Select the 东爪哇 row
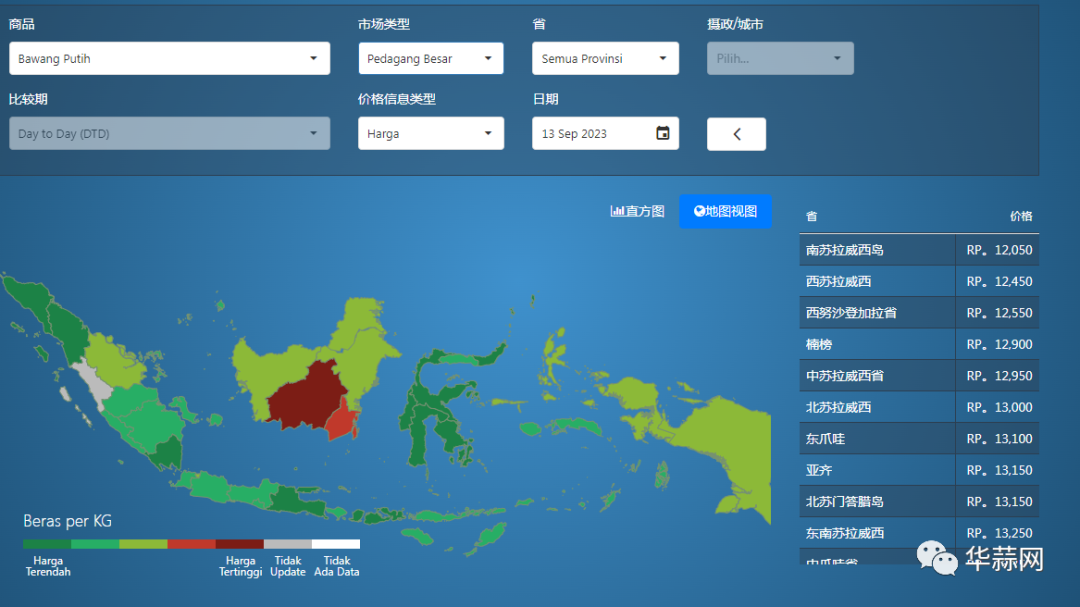 point(919,439)
